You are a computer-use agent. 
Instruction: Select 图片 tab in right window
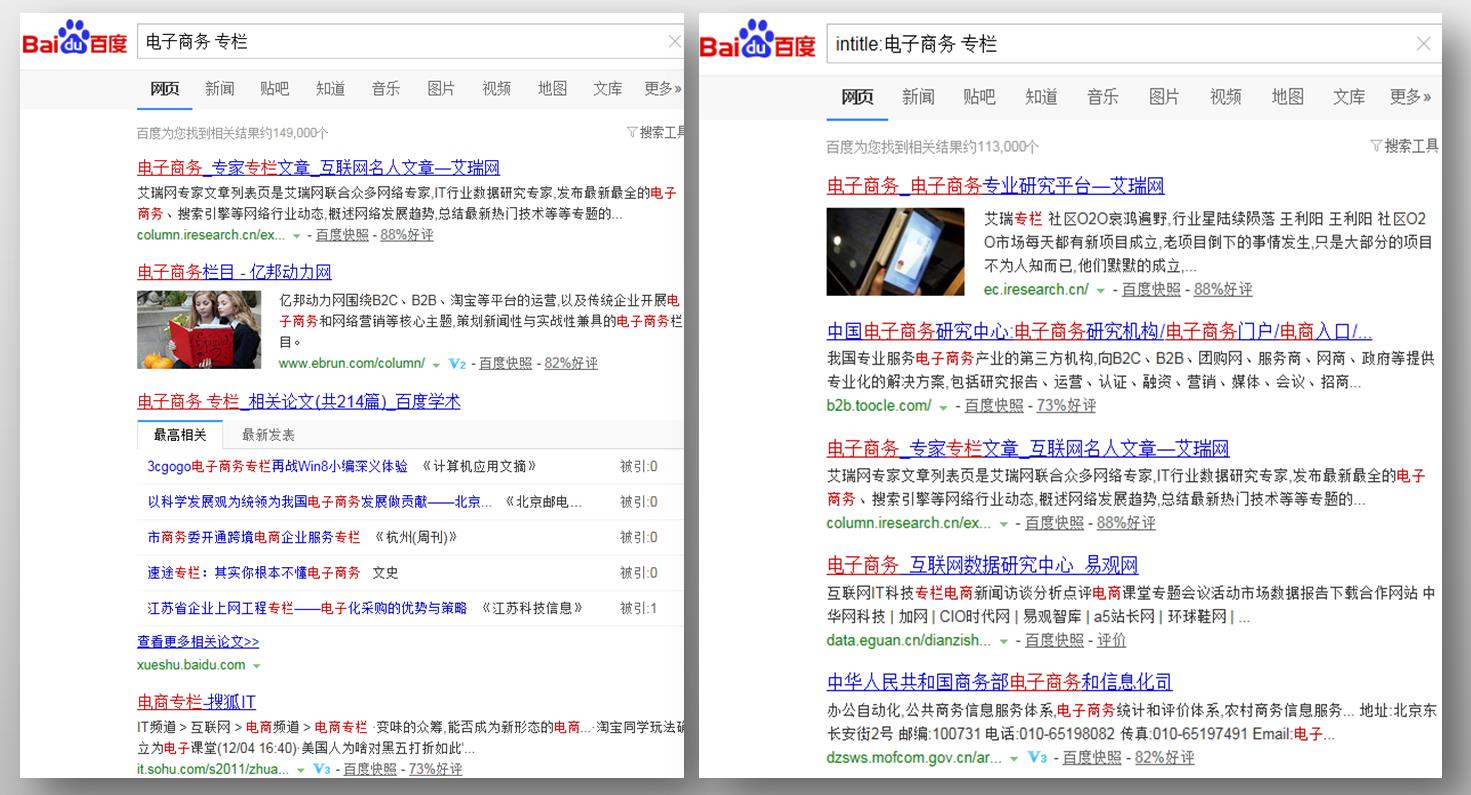[x=1164, y=96]
